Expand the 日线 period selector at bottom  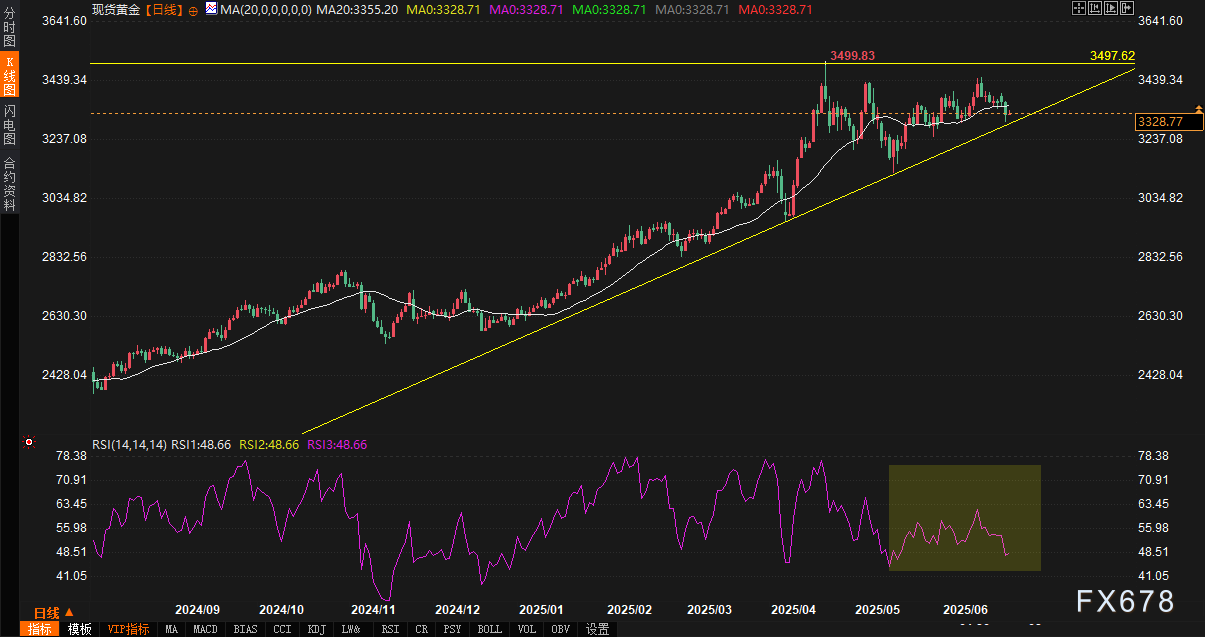tap(46, 612)
